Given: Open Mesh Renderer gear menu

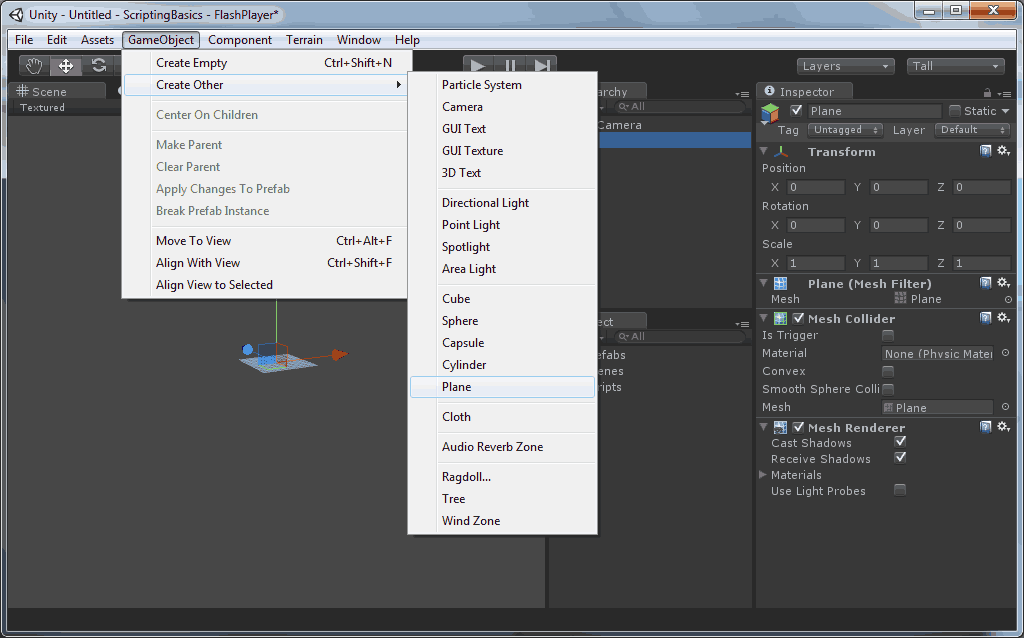Looking at the screenshot, I should [x=1004, y=427].
